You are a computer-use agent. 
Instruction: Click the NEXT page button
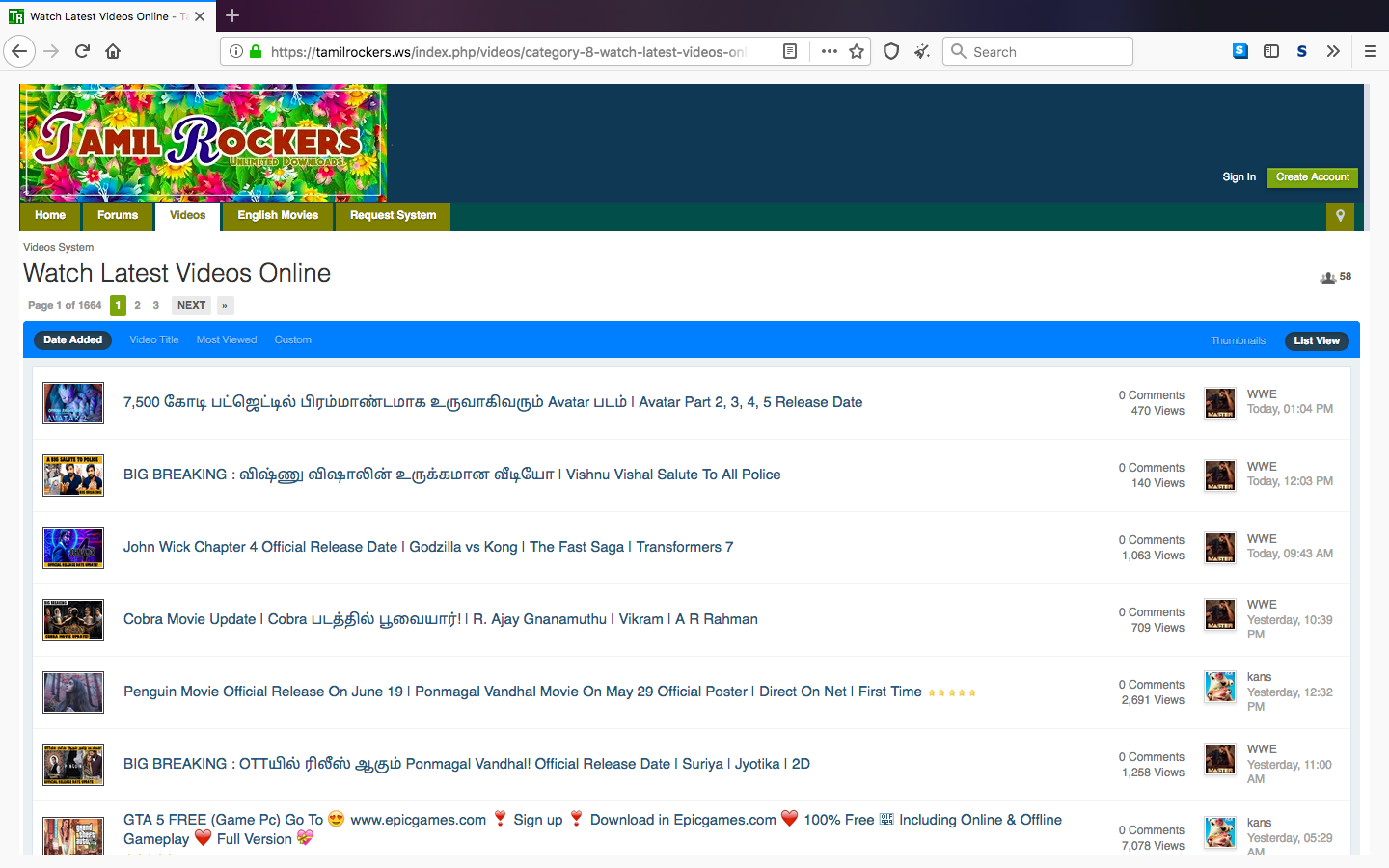tap(191, 305)
